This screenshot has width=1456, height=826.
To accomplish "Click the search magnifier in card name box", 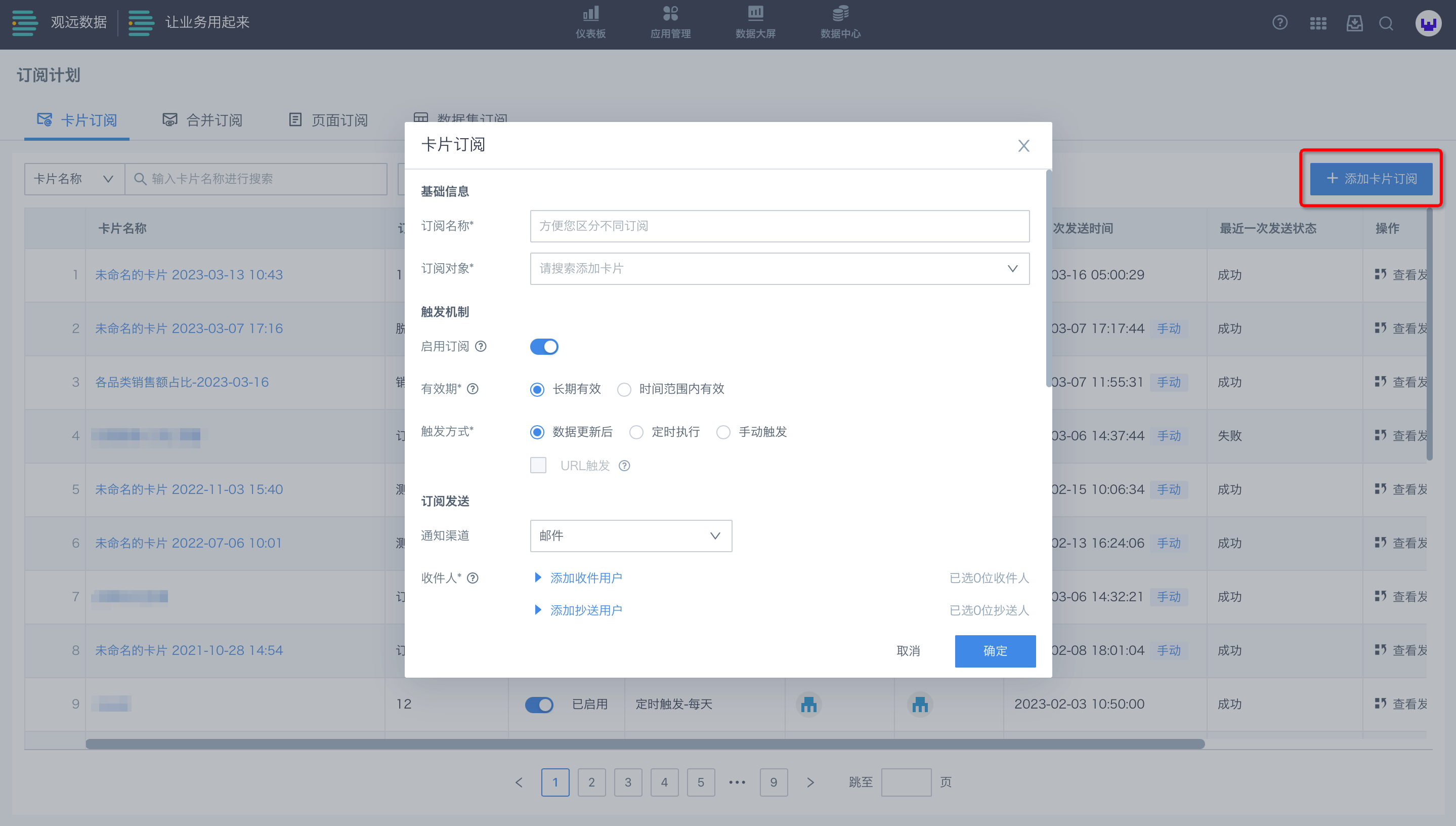I will pyautogui.click(x=140, y=179).
